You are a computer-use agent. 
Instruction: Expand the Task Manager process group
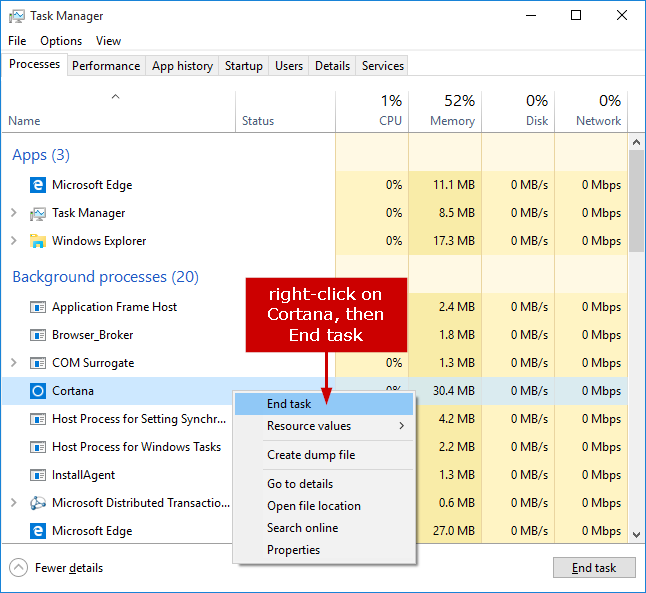pos(13,213)
